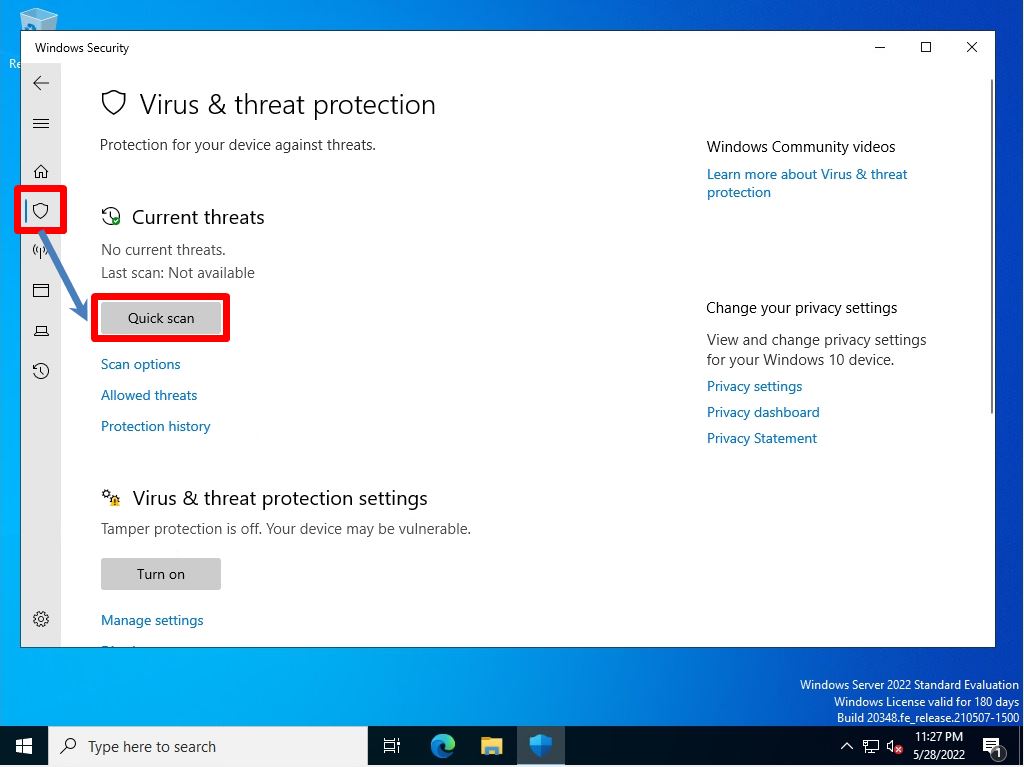Open Protection history link

[155, 426]
